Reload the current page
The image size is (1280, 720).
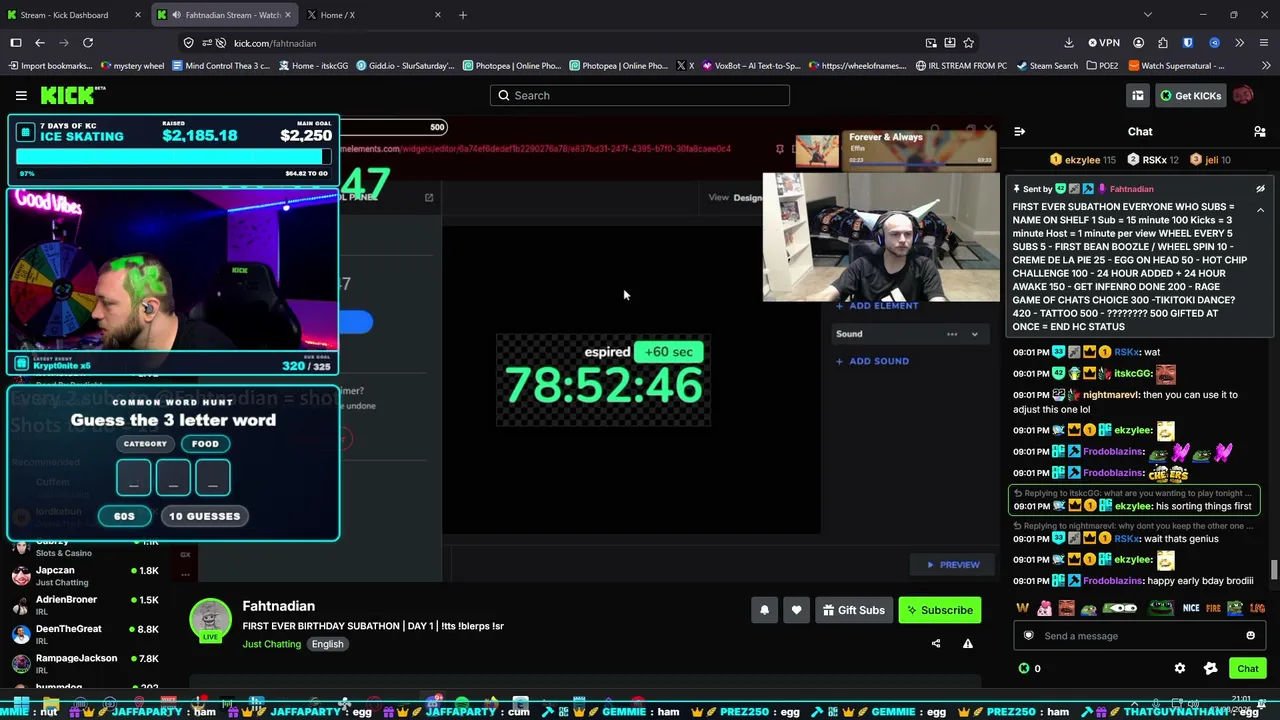[88, 43]
